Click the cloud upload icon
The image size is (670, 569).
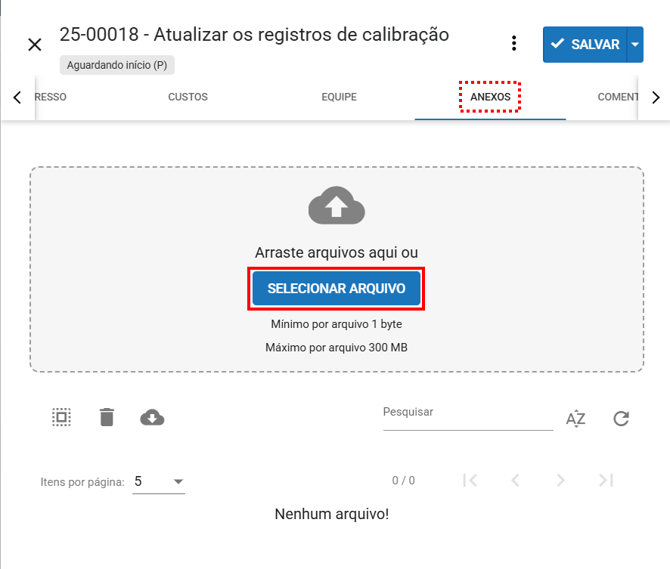click(x=336, y=207)
